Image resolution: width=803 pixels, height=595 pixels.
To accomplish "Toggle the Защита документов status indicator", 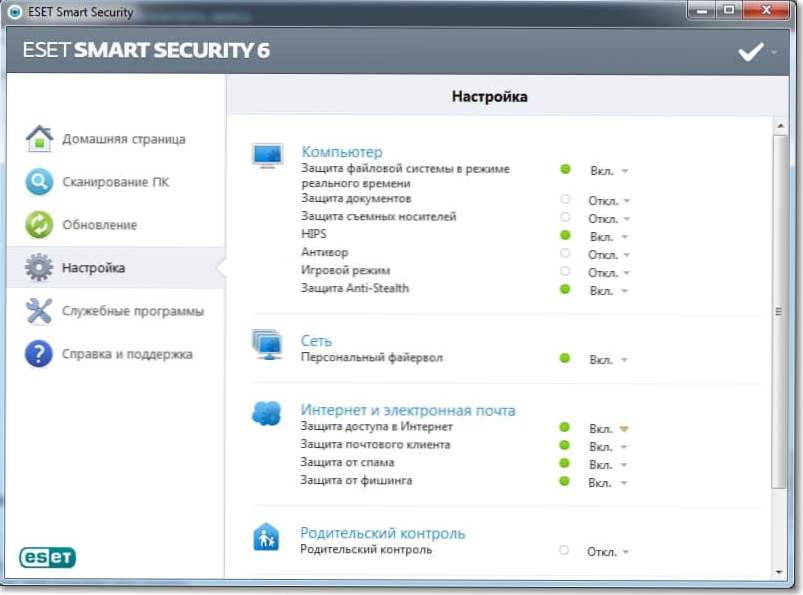I will pos(565,200).
